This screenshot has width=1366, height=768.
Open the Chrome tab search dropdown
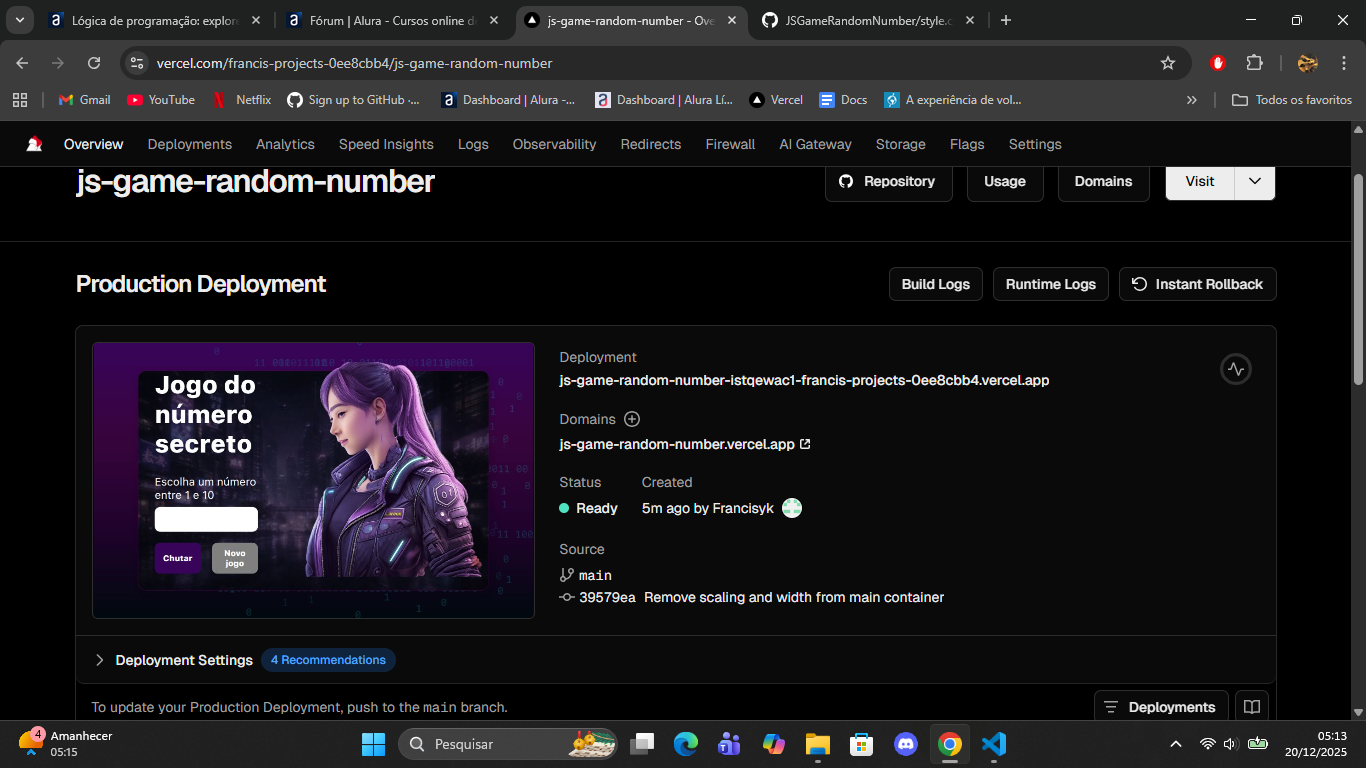[x=19, y=20]
